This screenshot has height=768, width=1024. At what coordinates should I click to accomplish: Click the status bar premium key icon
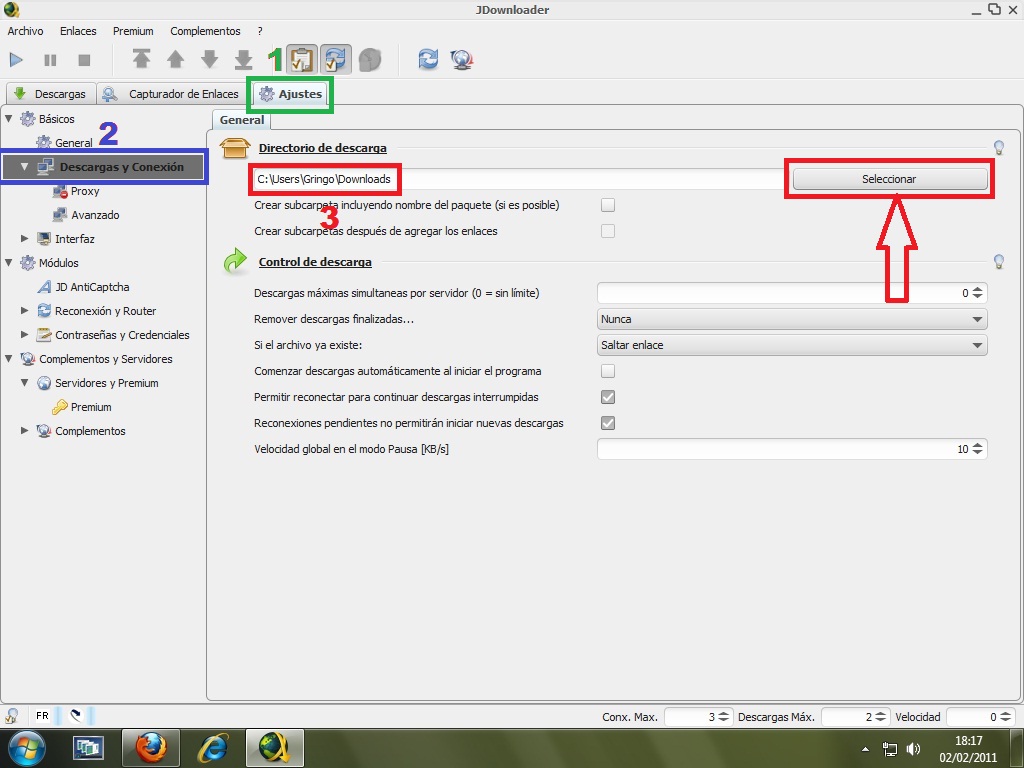[11, 716]
